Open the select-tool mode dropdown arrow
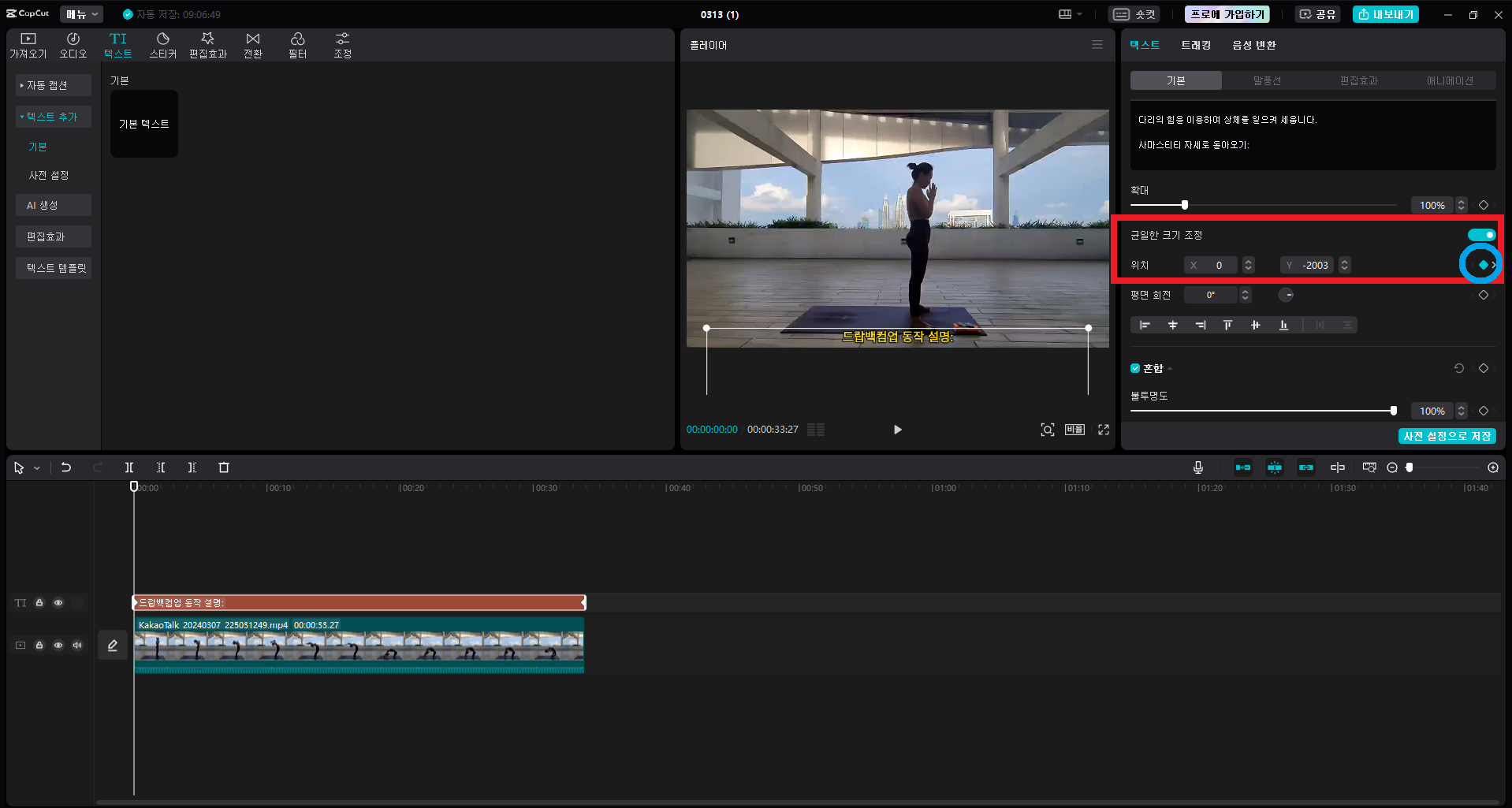This screenshot has width=1512, height=808. (37, 468)
